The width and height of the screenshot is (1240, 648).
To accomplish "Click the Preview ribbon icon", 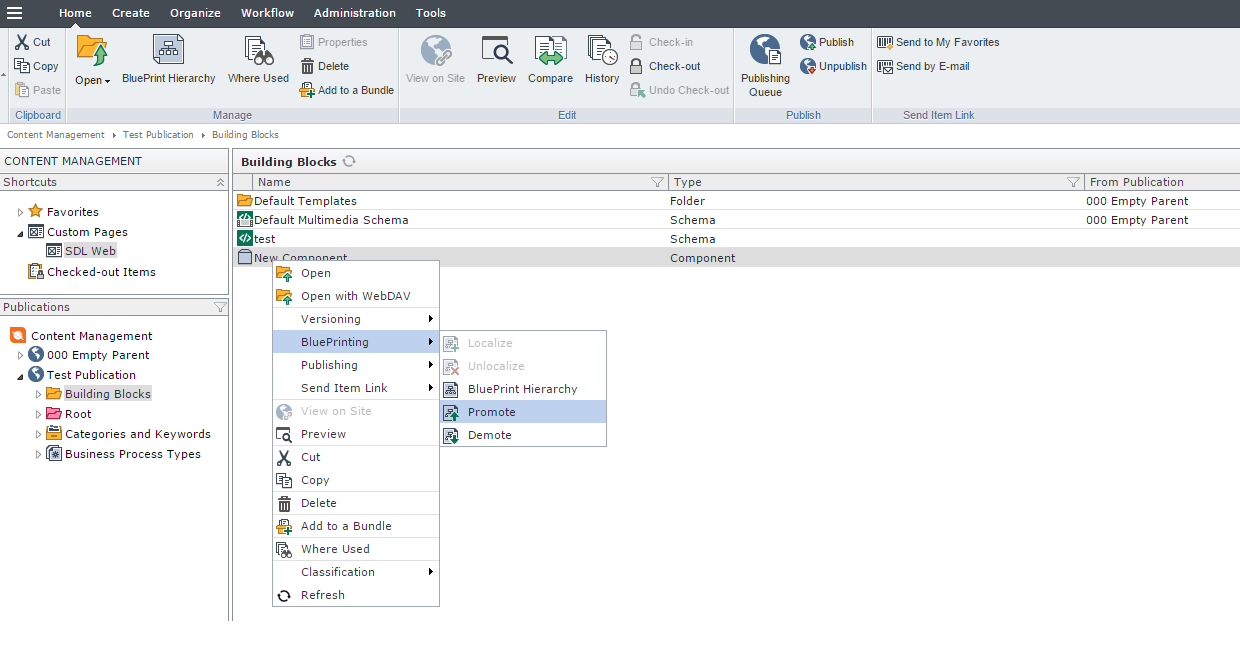I will (x=496, y=52).
